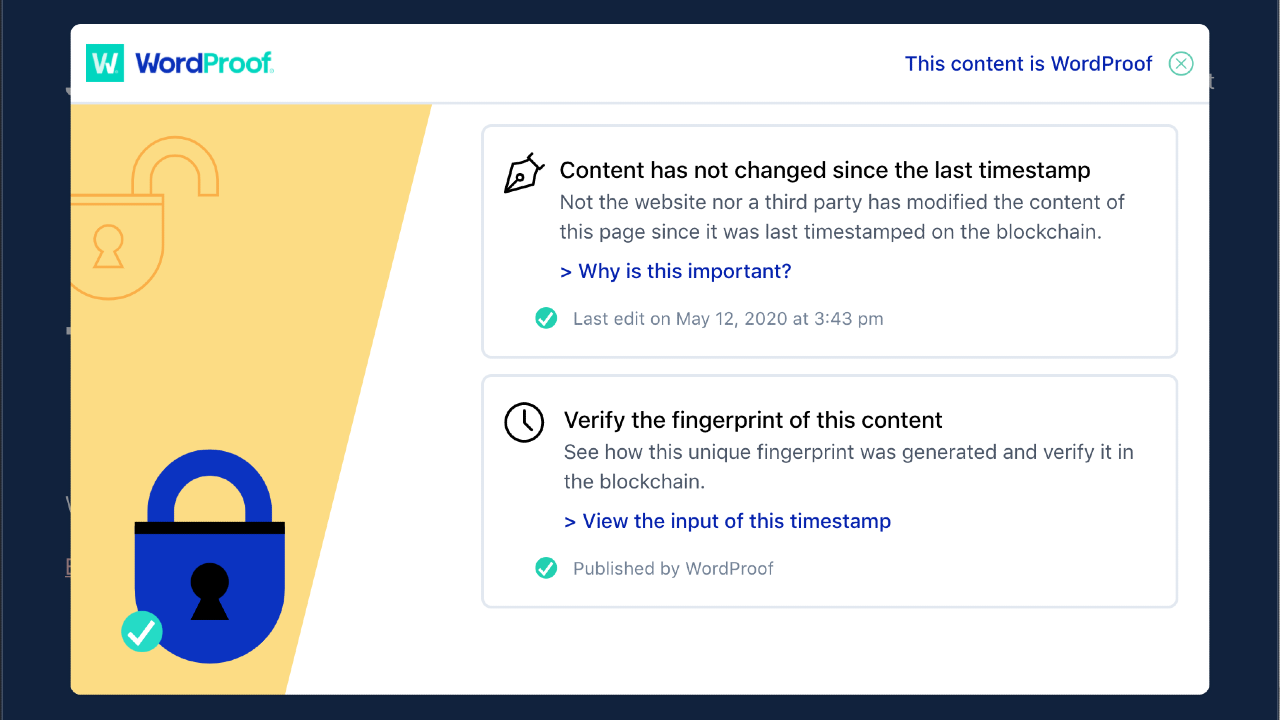
Task: Click the description about blockchain timestamped content
Action: click(842, 217)
